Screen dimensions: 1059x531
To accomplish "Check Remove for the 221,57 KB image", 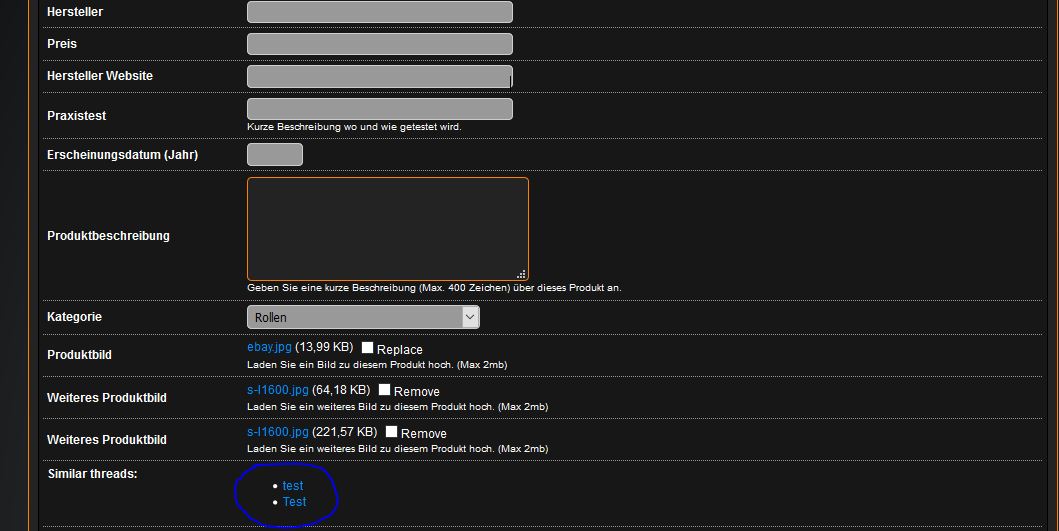I will (x=392, y=432).
